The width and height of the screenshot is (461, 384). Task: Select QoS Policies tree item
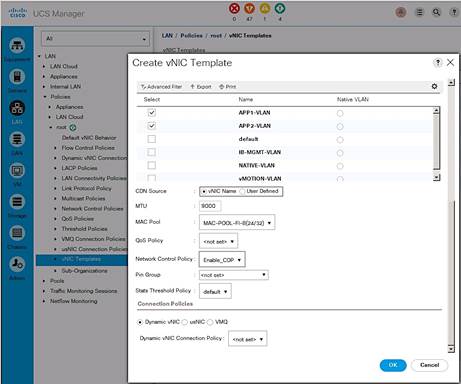77,219
